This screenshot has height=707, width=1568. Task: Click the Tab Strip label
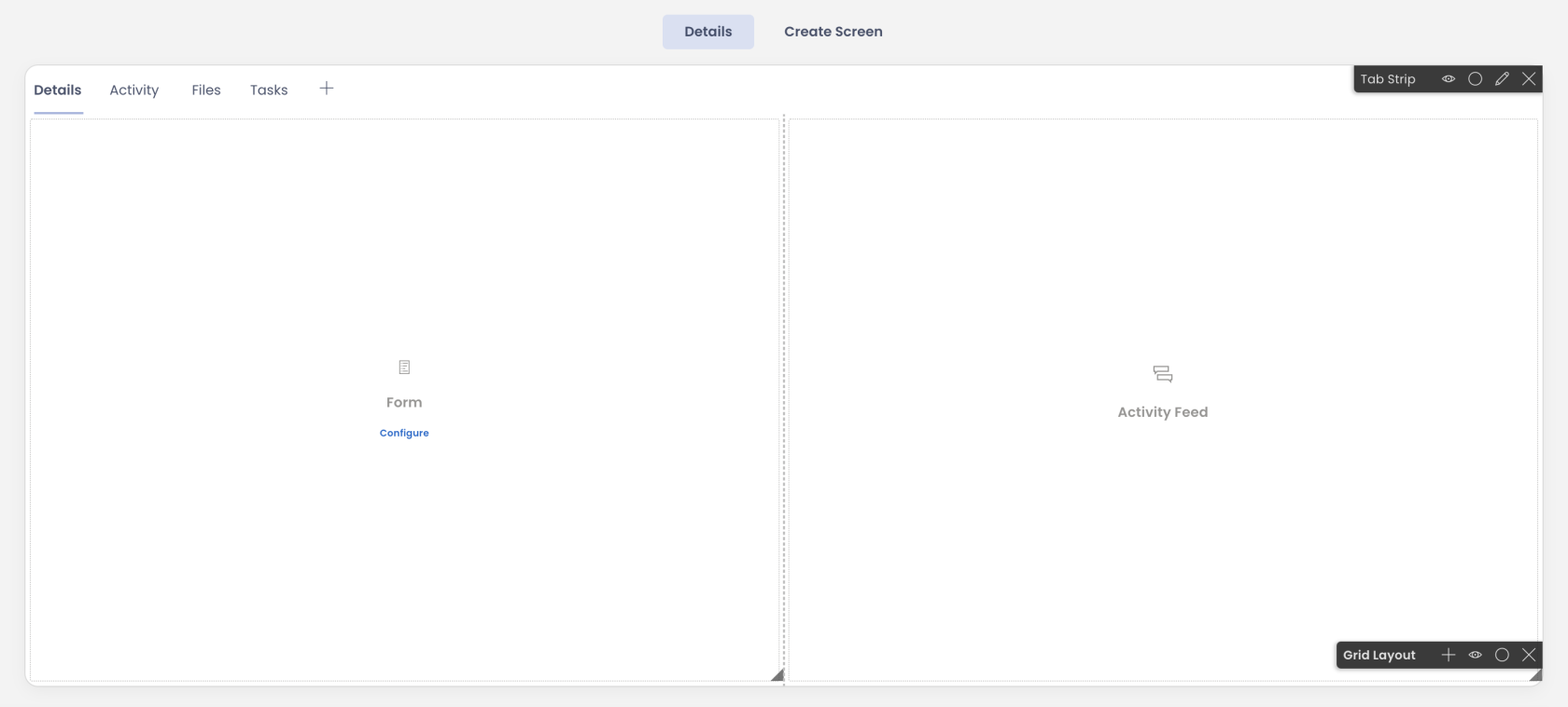click(x=1388, y=79)
